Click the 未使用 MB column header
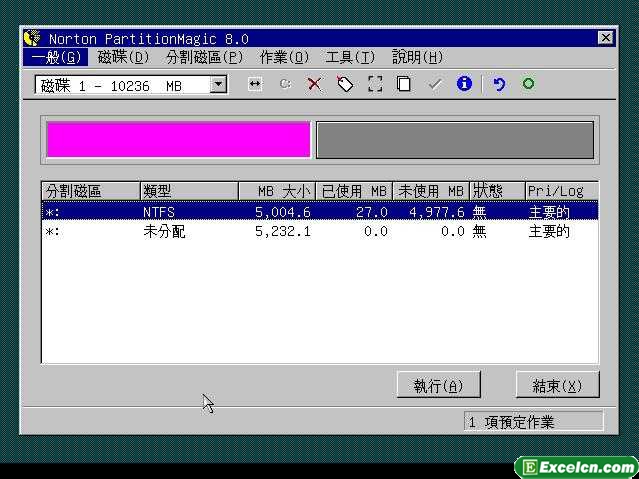The height and width of the screenshot is (479, 639). pos(431,191)
